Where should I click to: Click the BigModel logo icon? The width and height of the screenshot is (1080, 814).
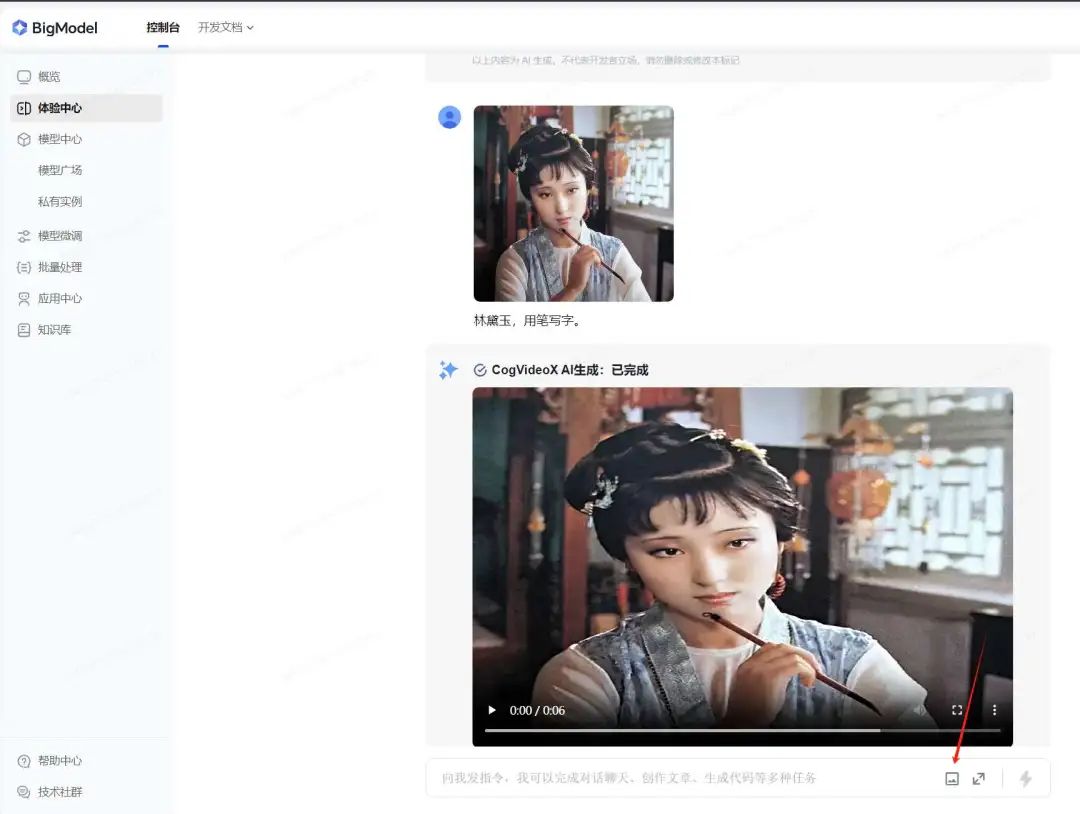click(x=20, y=28)
